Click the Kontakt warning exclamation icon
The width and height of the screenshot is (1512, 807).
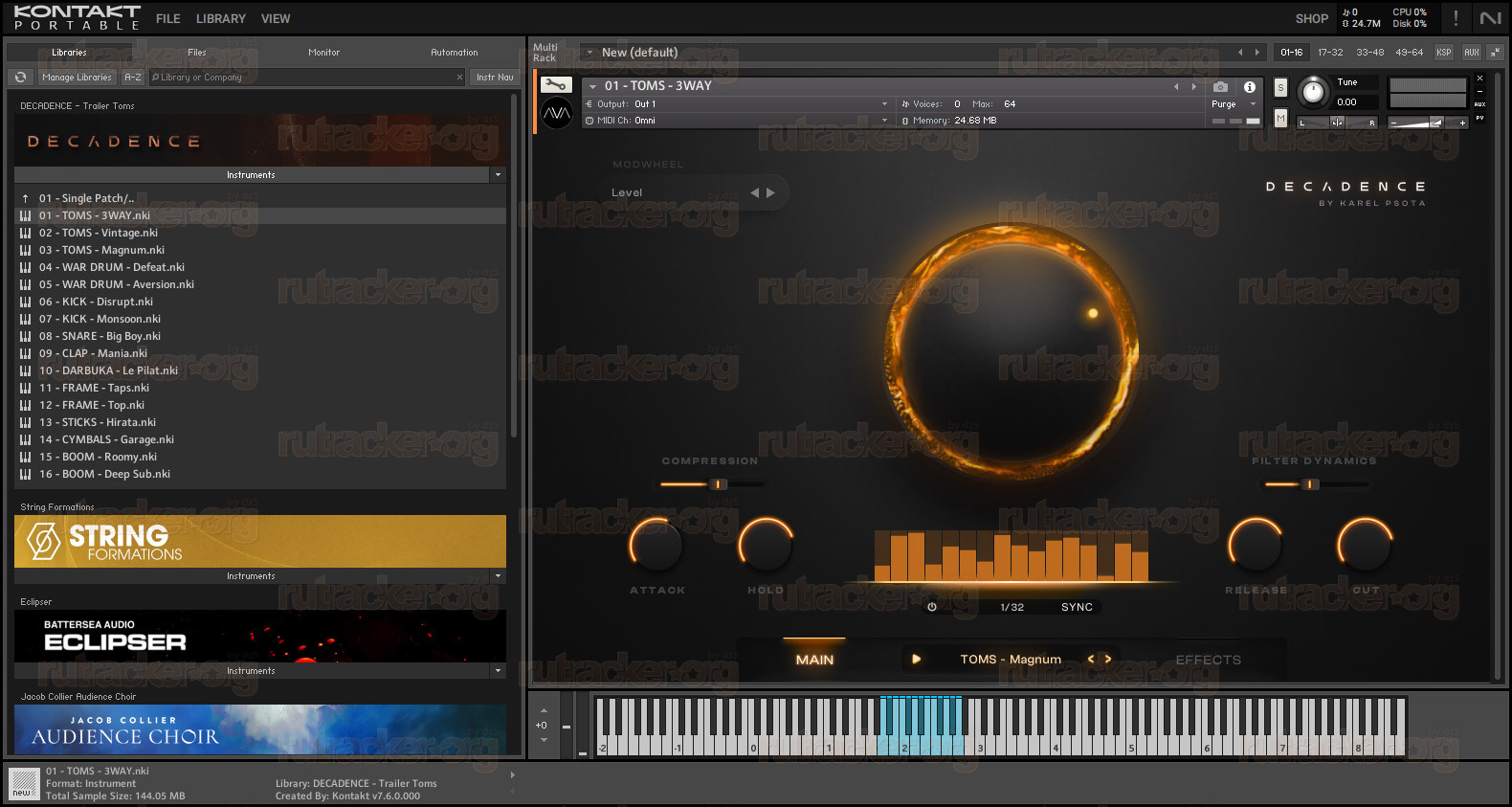pos(1456,18)
